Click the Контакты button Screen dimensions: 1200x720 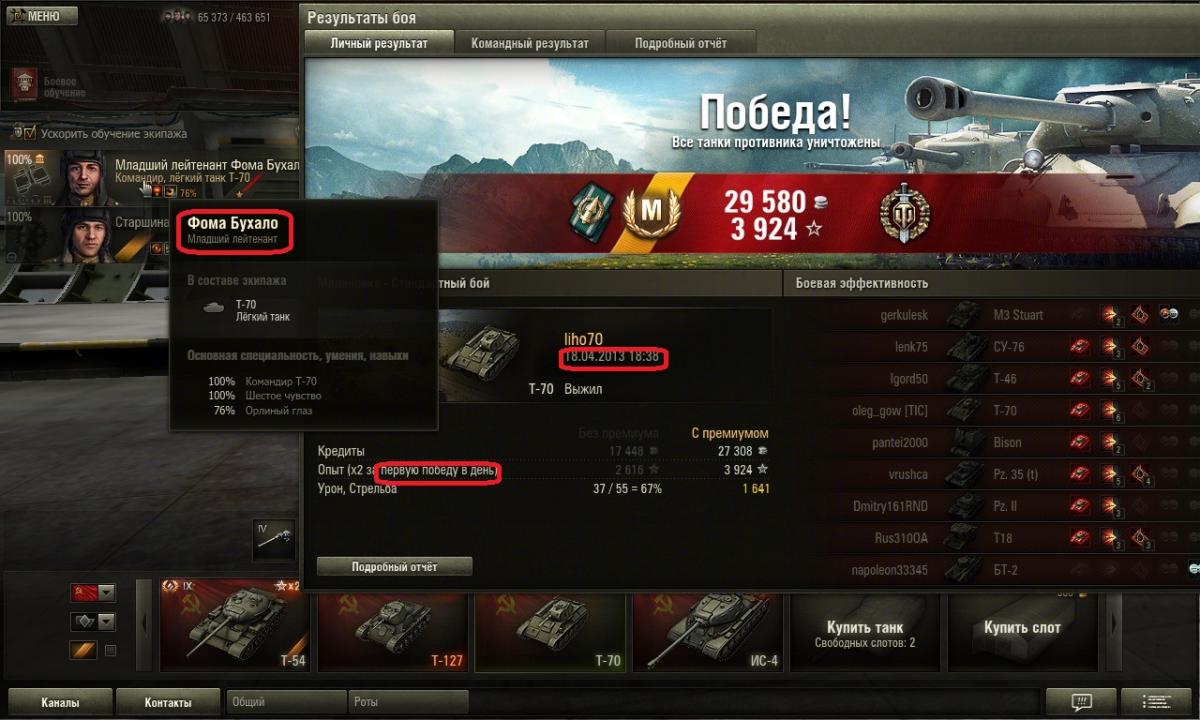point(168,702)
